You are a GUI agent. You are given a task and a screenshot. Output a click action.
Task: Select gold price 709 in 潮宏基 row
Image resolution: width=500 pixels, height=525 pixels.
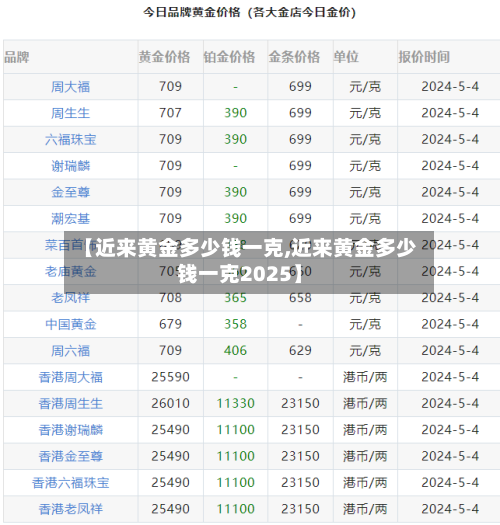pos(170,218)
